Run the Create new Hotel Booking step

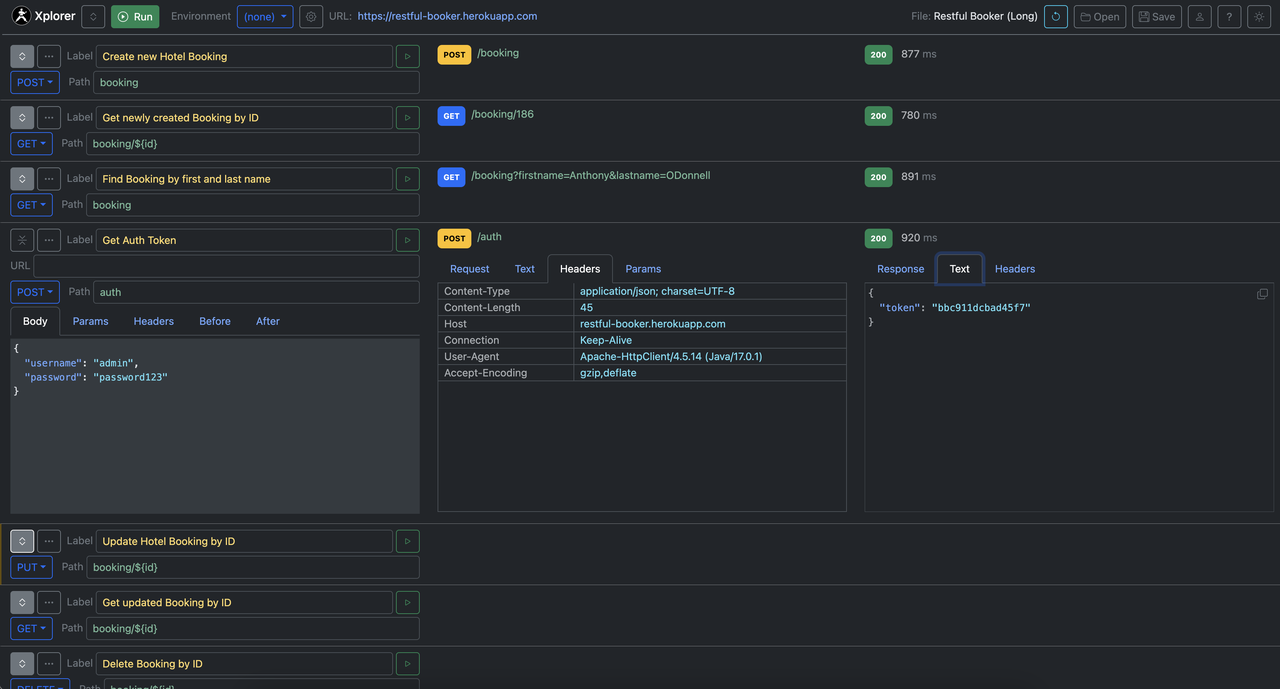pos(407,56)
